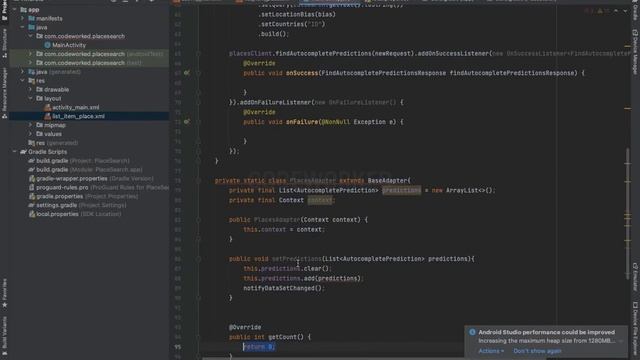Click the highlighted predictions field declaration

point(401,190)
